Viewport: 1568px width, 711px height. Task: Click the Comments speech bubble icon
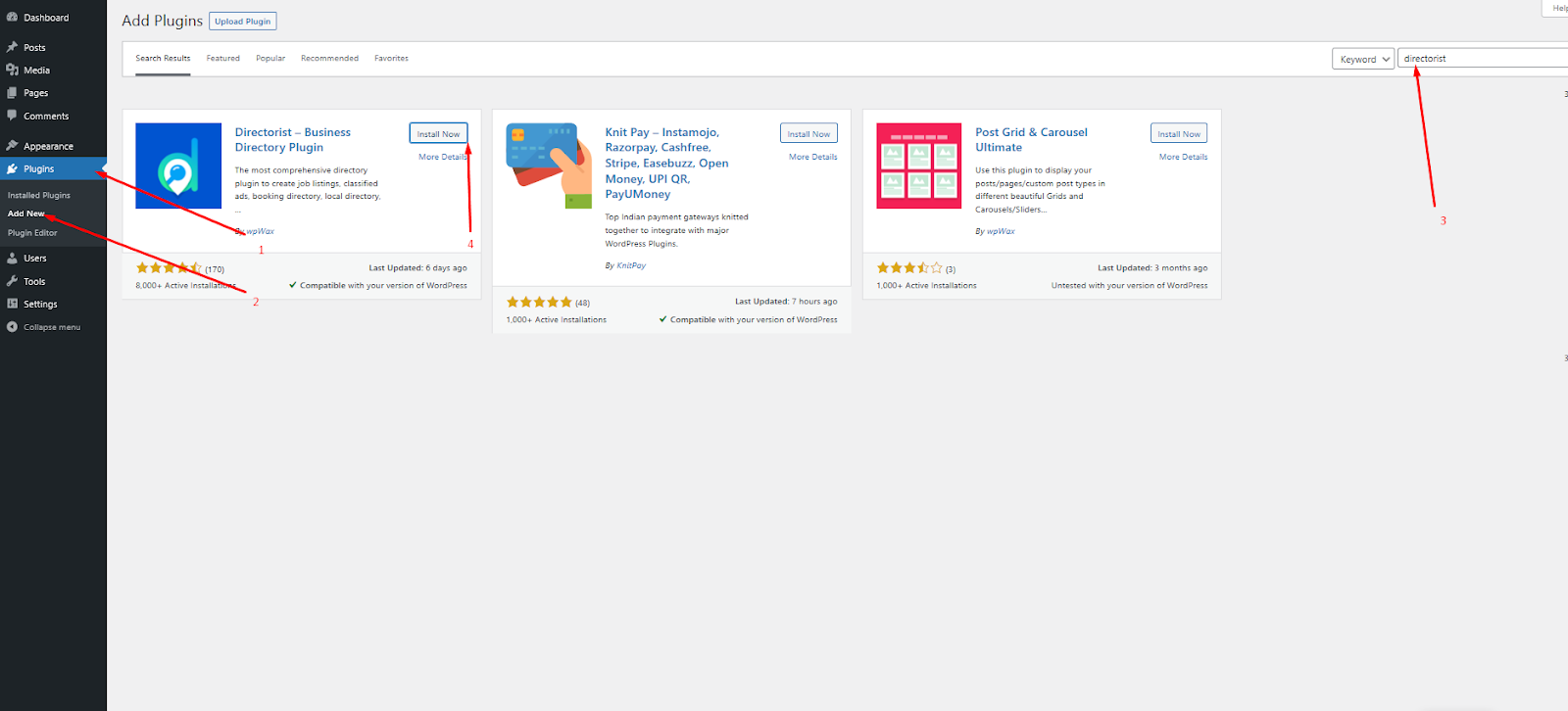pos(12,116)
